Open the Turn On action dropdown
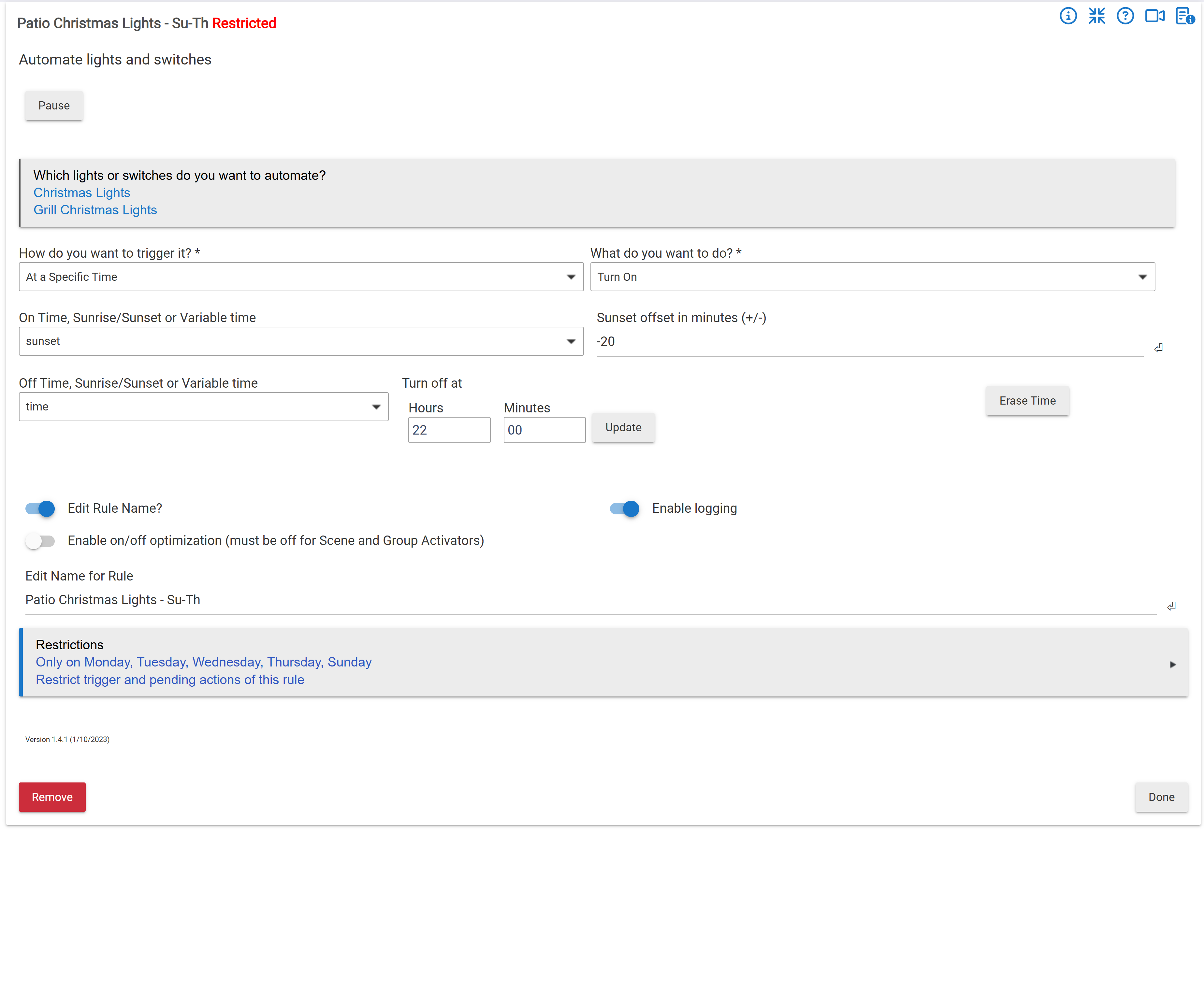 point(872,277)
